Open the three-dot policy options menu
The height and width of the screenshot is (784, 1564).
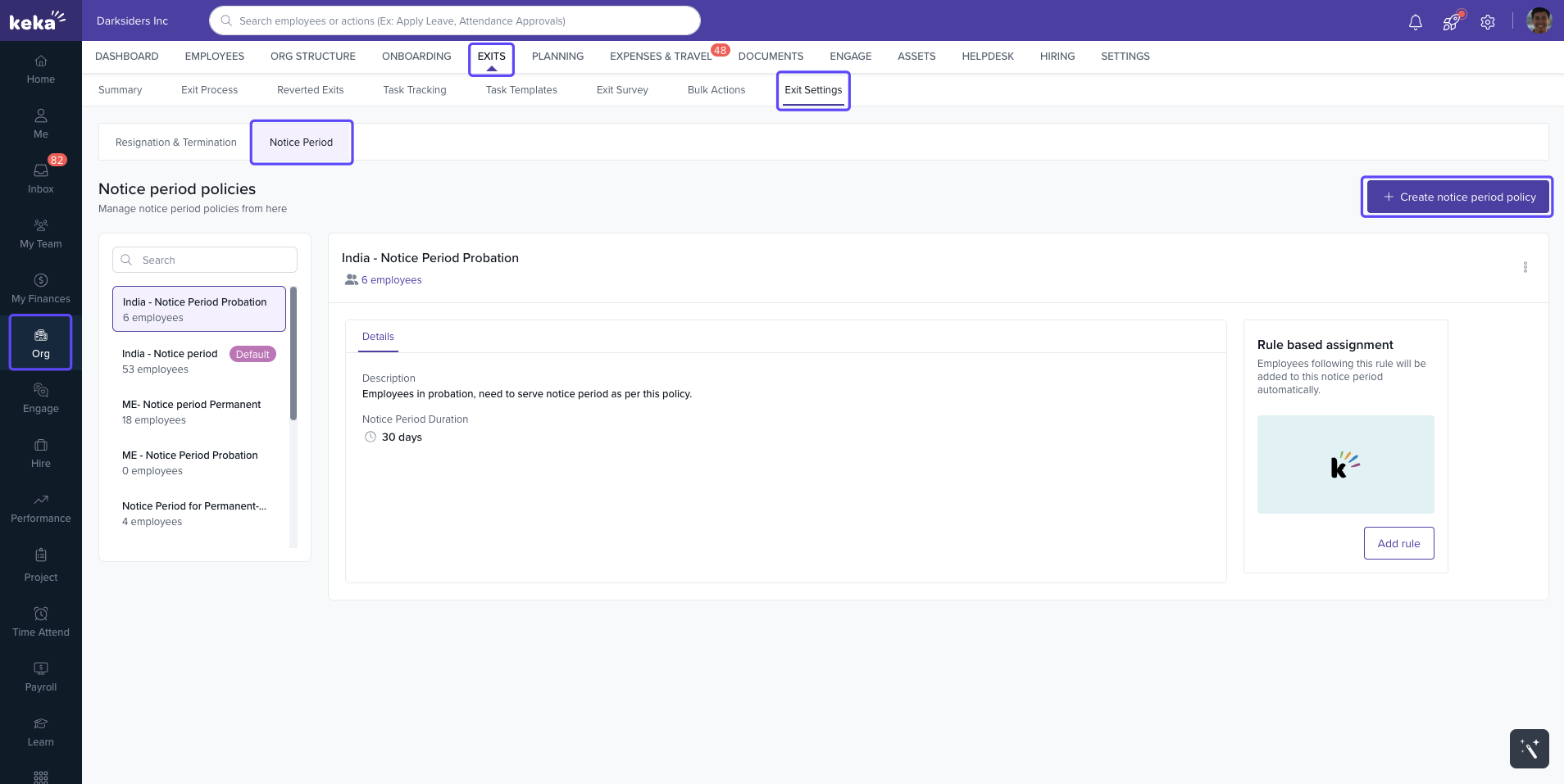(x=1525, y=267)
